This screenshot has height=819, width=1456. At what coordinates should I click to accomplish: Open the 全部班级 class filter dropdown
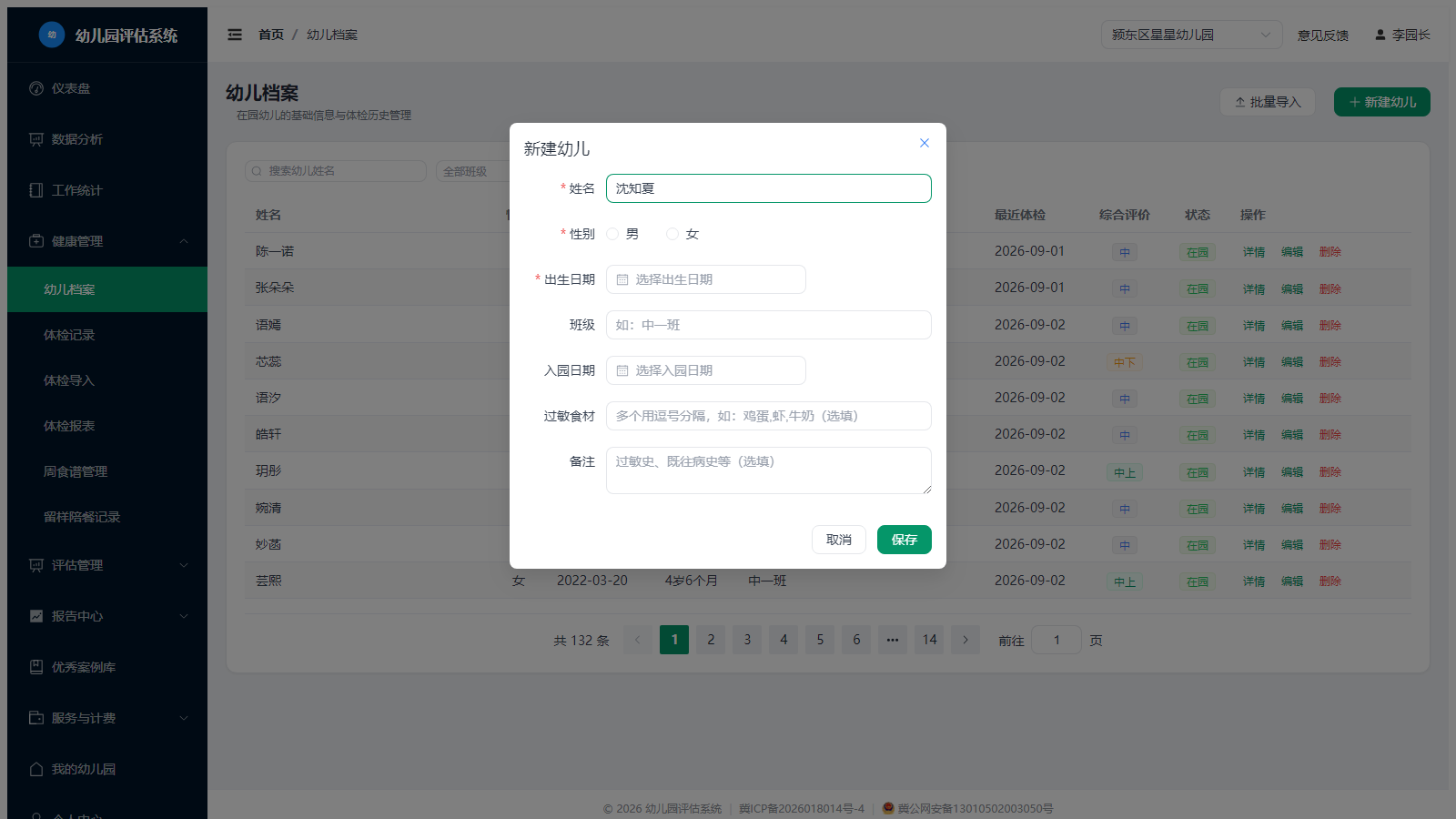pos(472,171)
